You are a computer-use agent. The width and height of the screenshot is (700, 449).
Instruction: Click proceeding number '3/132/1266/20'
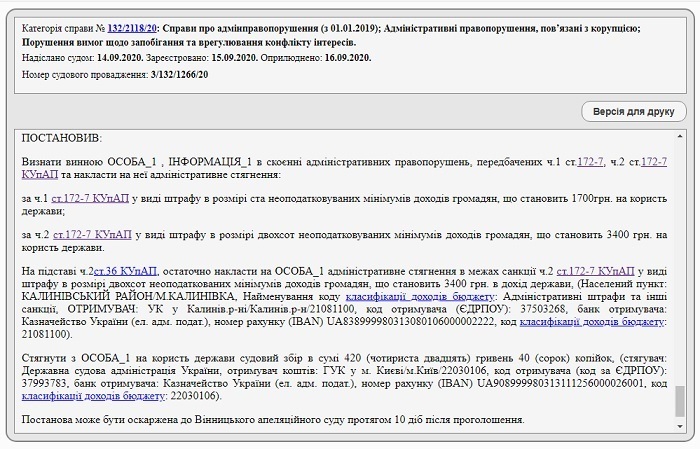coord(179,75)
